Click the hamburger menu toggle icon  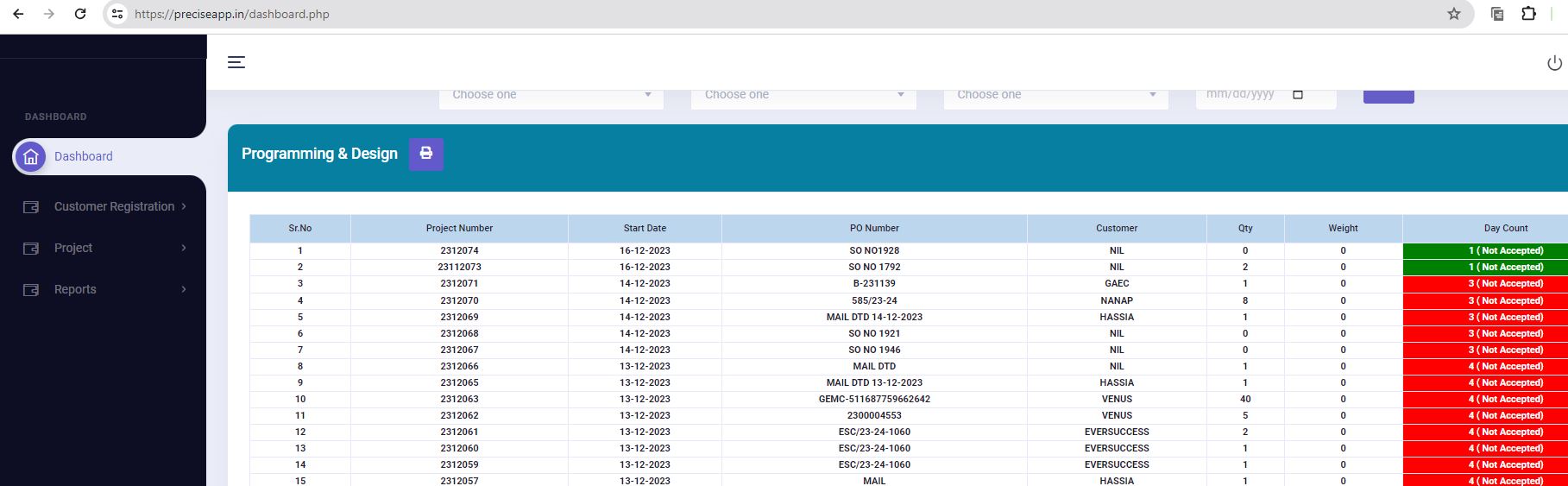tap(236, 62)
